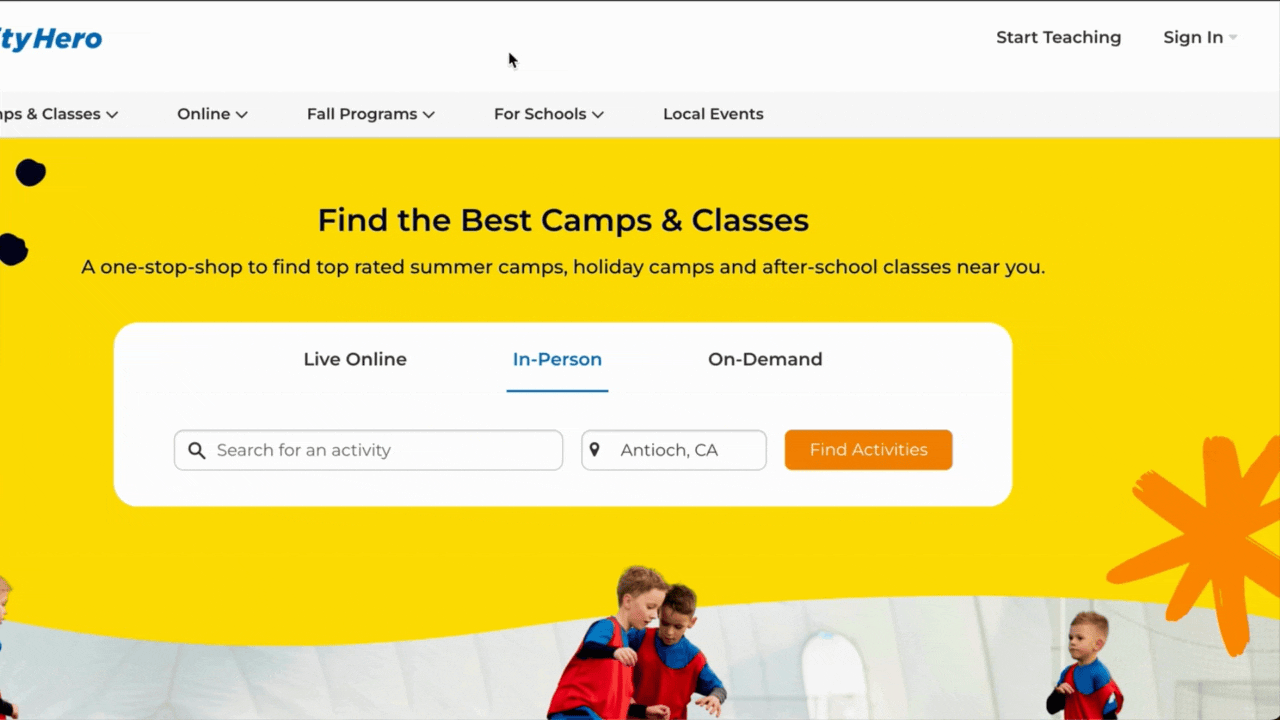1280x720 pixels.
Task: Go to Local Events page
Action: pos(713,114)
